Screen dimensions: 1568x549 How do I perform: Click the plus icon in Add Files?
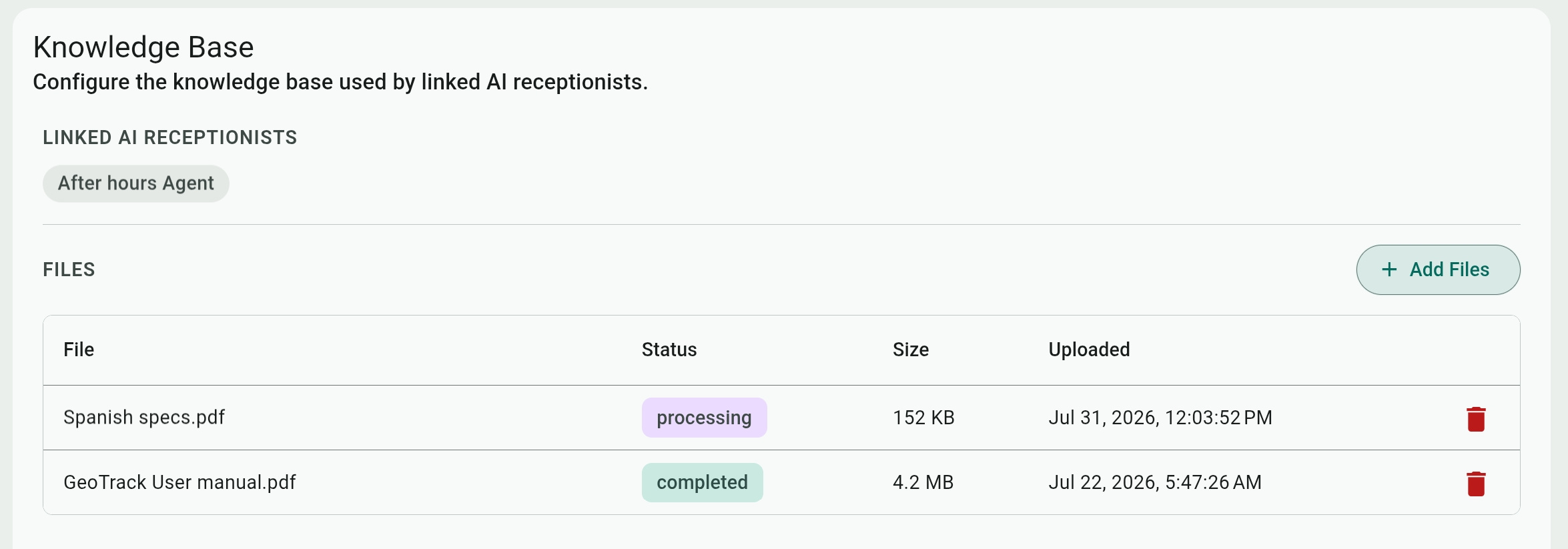1389,269
